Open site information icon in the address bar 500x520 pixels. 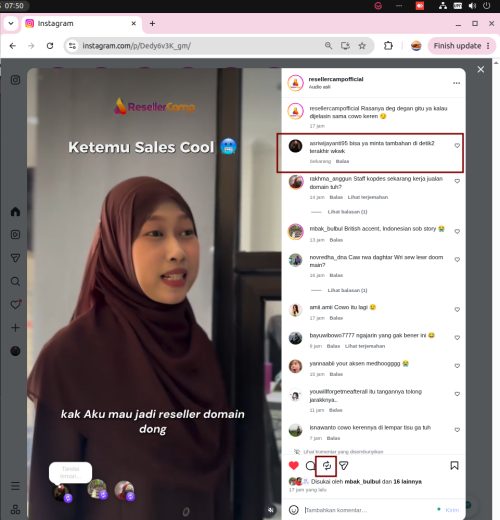tap(72, 46)
